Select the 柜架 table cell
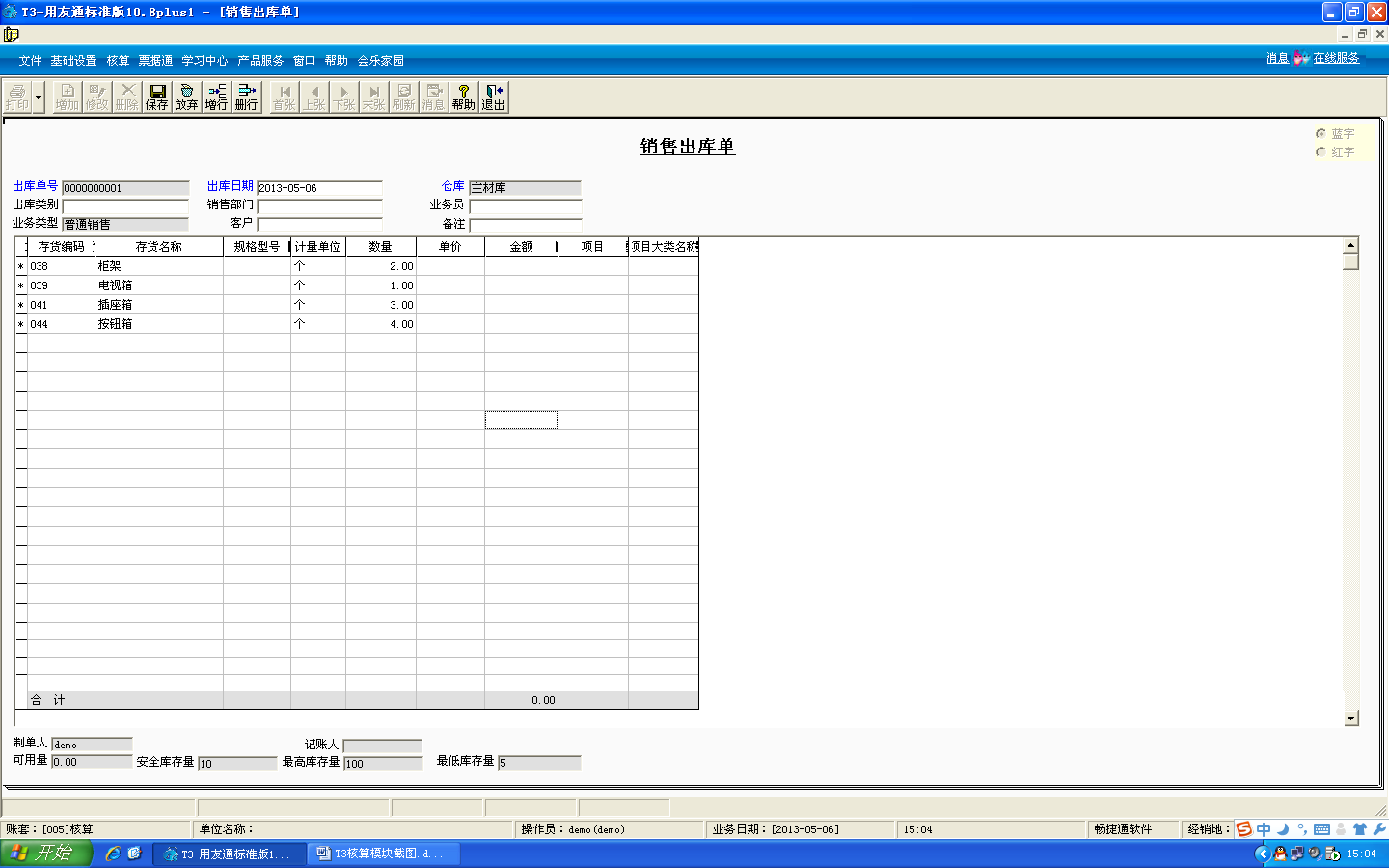The image size is (1389, 868). (159, 266)
